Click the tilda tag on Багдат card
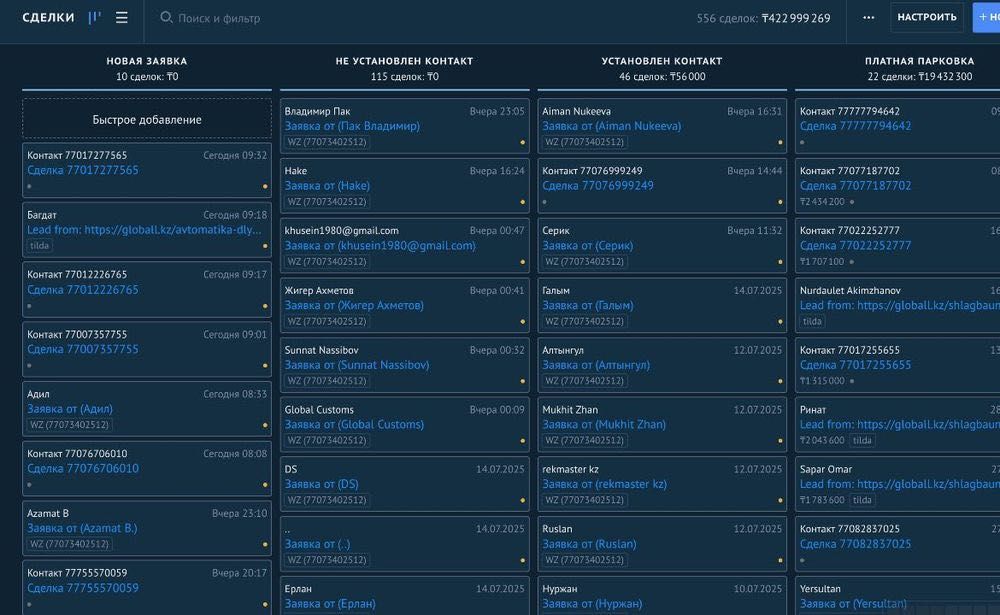The height and width of the screenshot is (615, 1000). pyautogui.click(x=40, y=246)
